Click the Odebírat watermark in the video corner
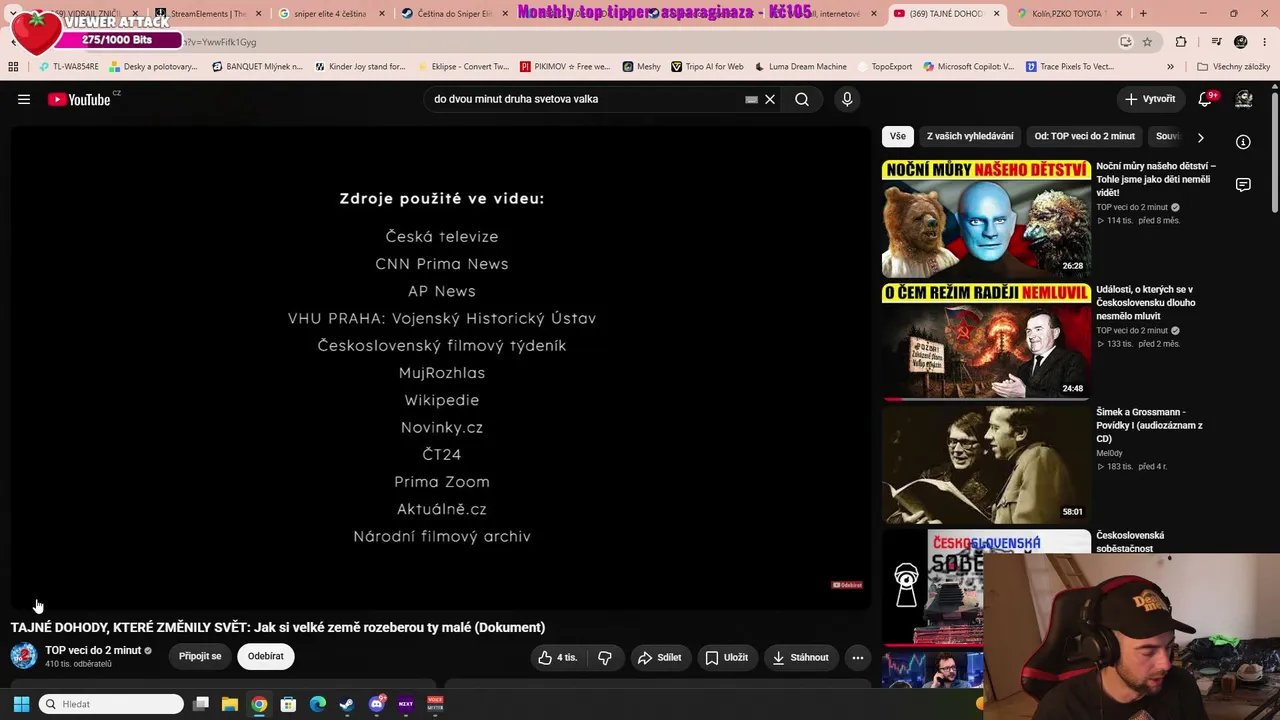 point(847,585)
